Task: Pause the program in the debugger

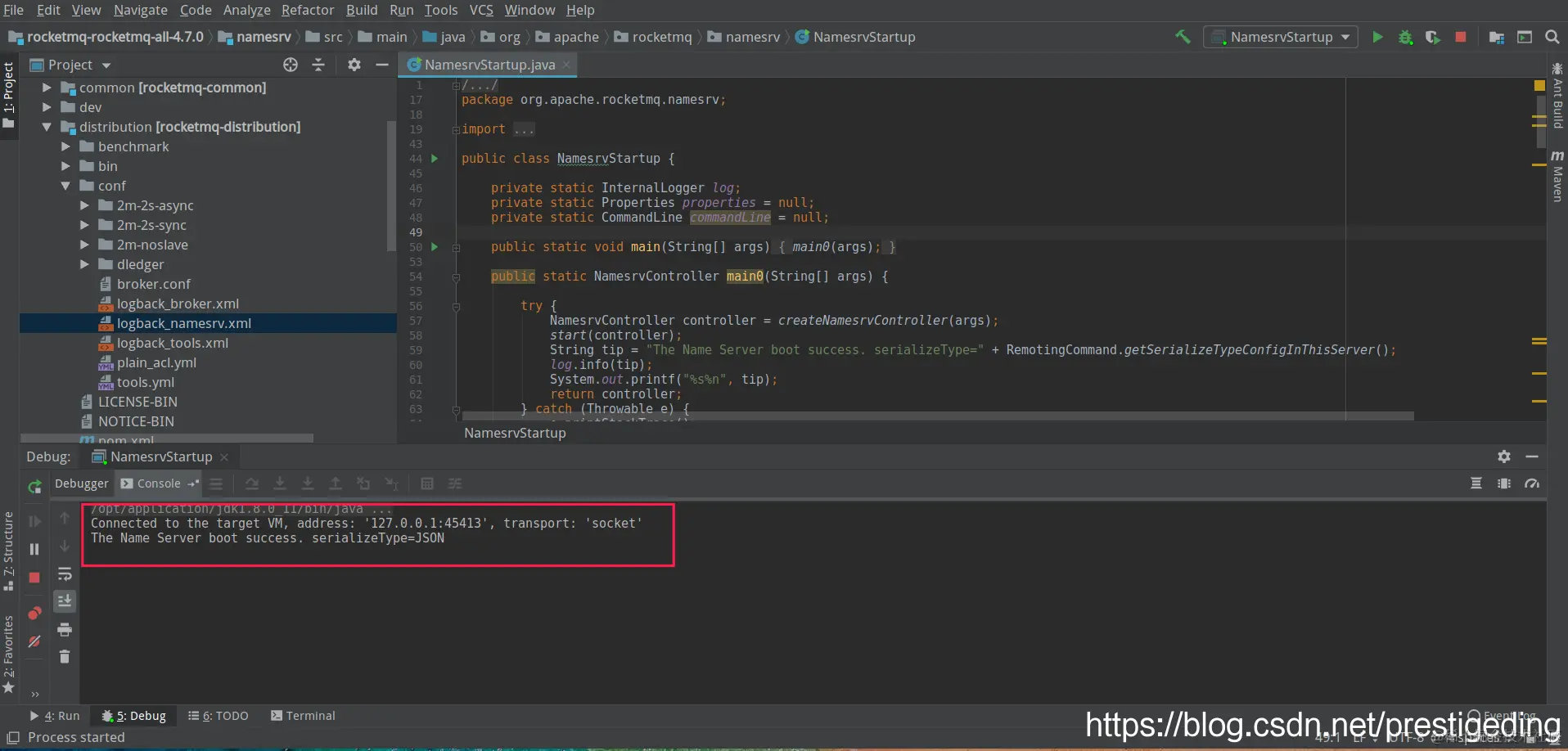Action: [34, 549]
